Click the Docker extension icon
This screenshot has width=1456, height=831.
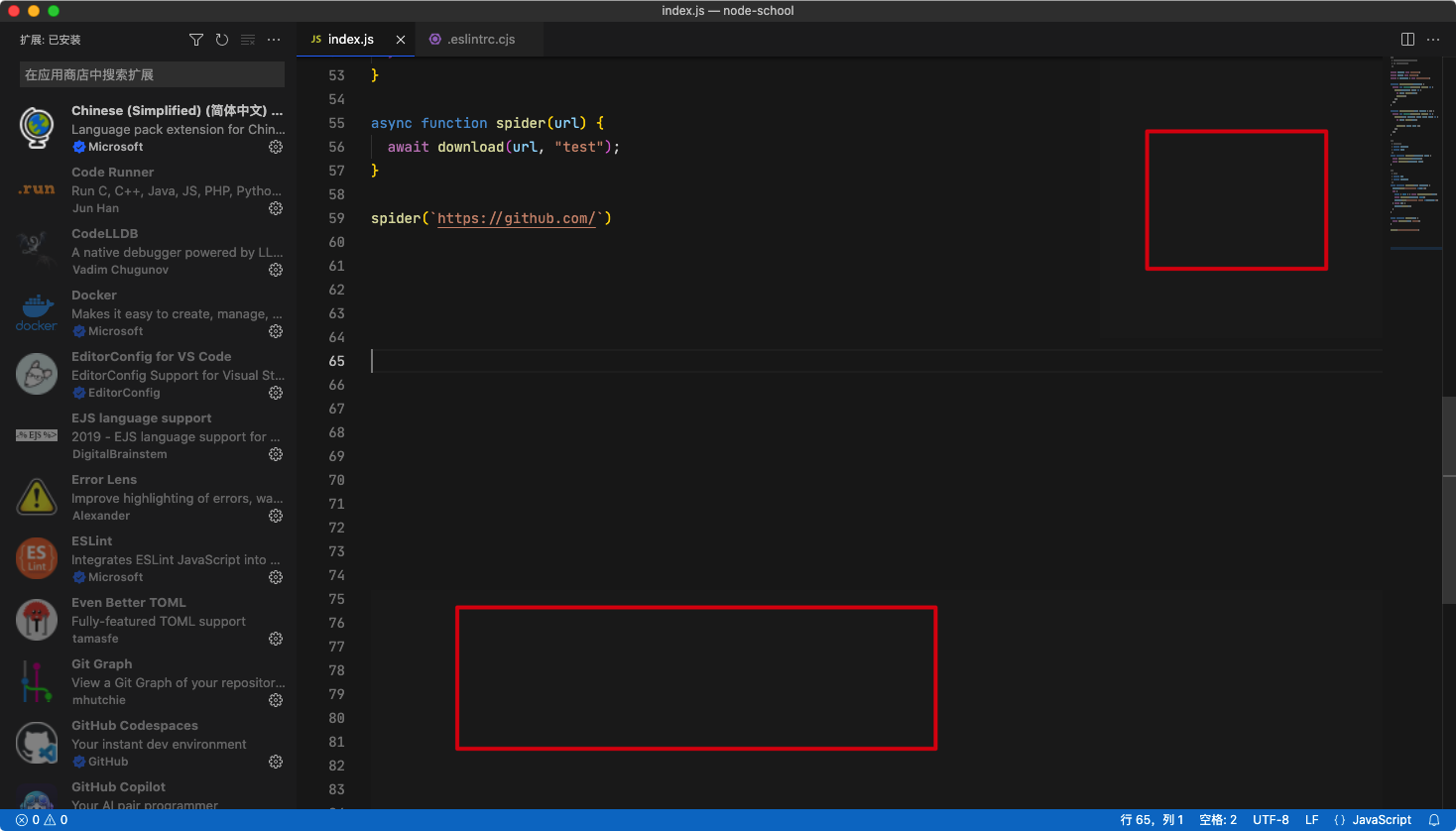coord(36,312)
